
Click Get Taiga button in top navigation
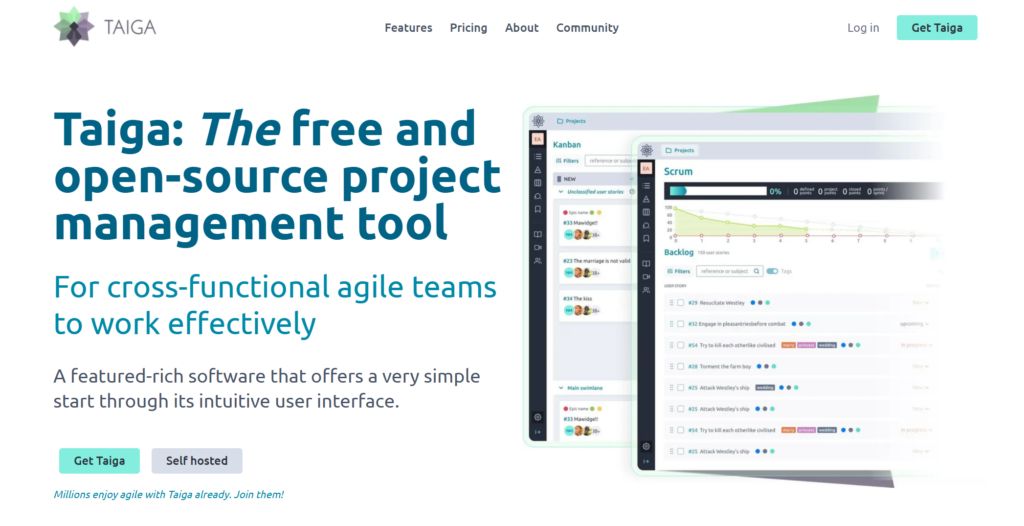[x=936, y=27]
